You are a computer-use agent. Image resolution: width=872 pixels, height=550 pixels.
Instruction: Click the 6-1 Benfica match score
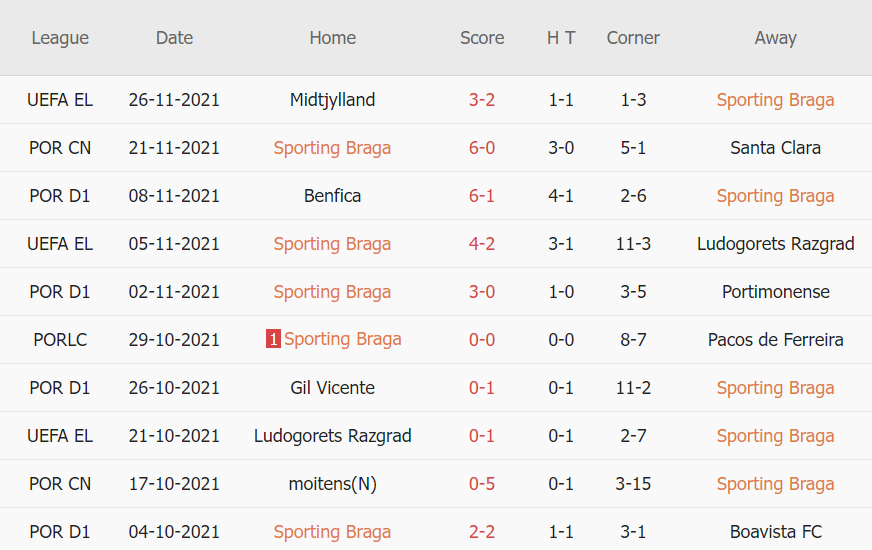(x=482, y=196)
